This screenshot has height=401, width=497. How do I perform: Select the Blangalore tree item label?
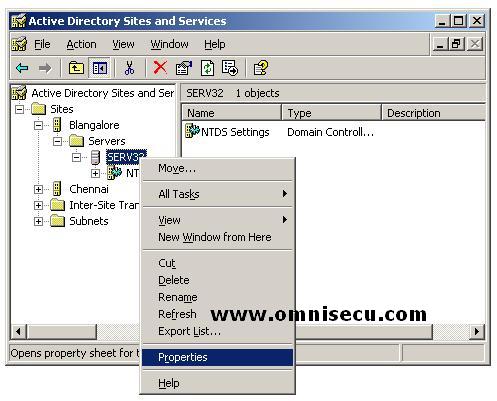94,125
